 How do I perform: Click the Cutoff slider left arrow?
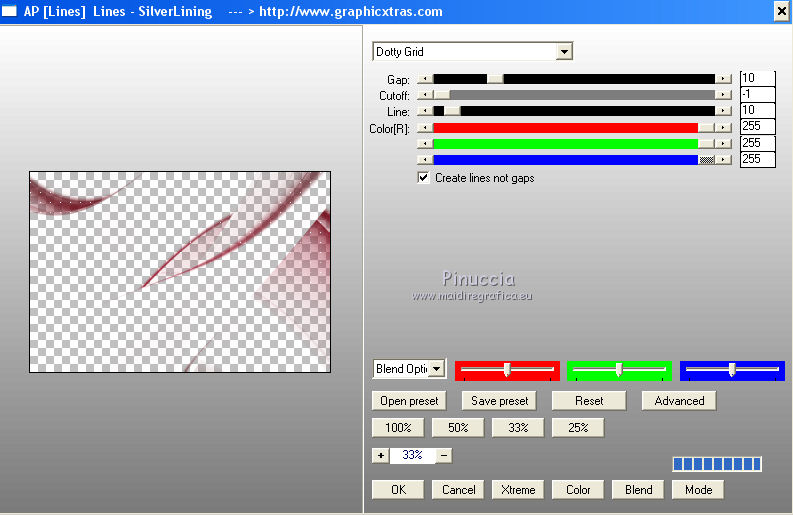click(425, 95)
